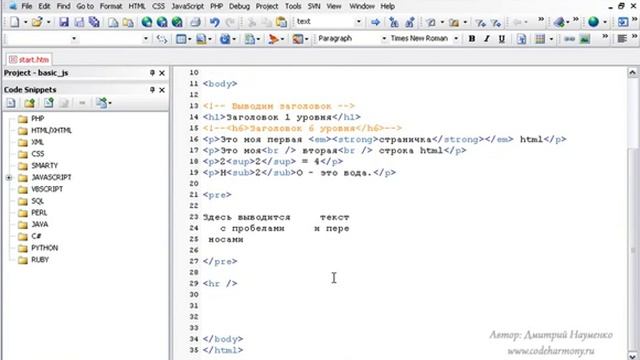Open the Edit menu
This screenshot has height=360, width=640.
(x=44, y=7)
